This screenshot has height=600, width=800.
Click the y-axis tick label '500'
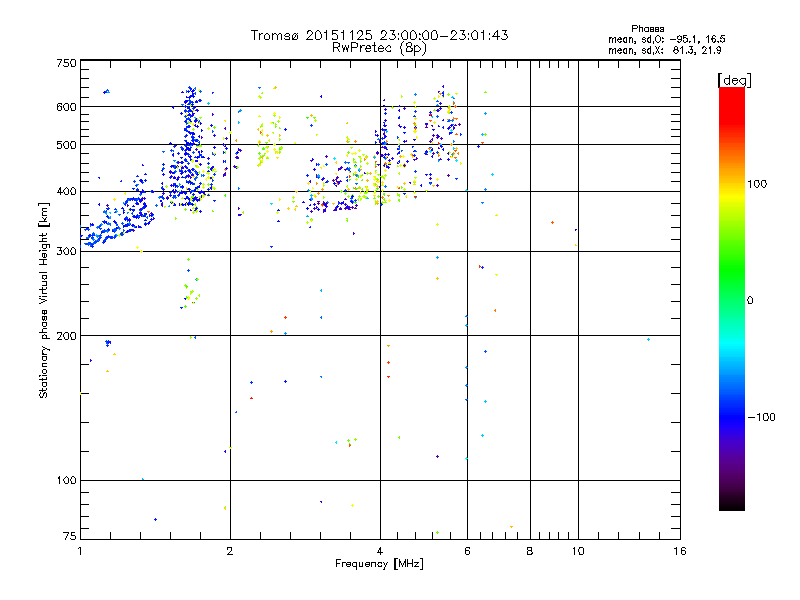[x=66, y=145]
